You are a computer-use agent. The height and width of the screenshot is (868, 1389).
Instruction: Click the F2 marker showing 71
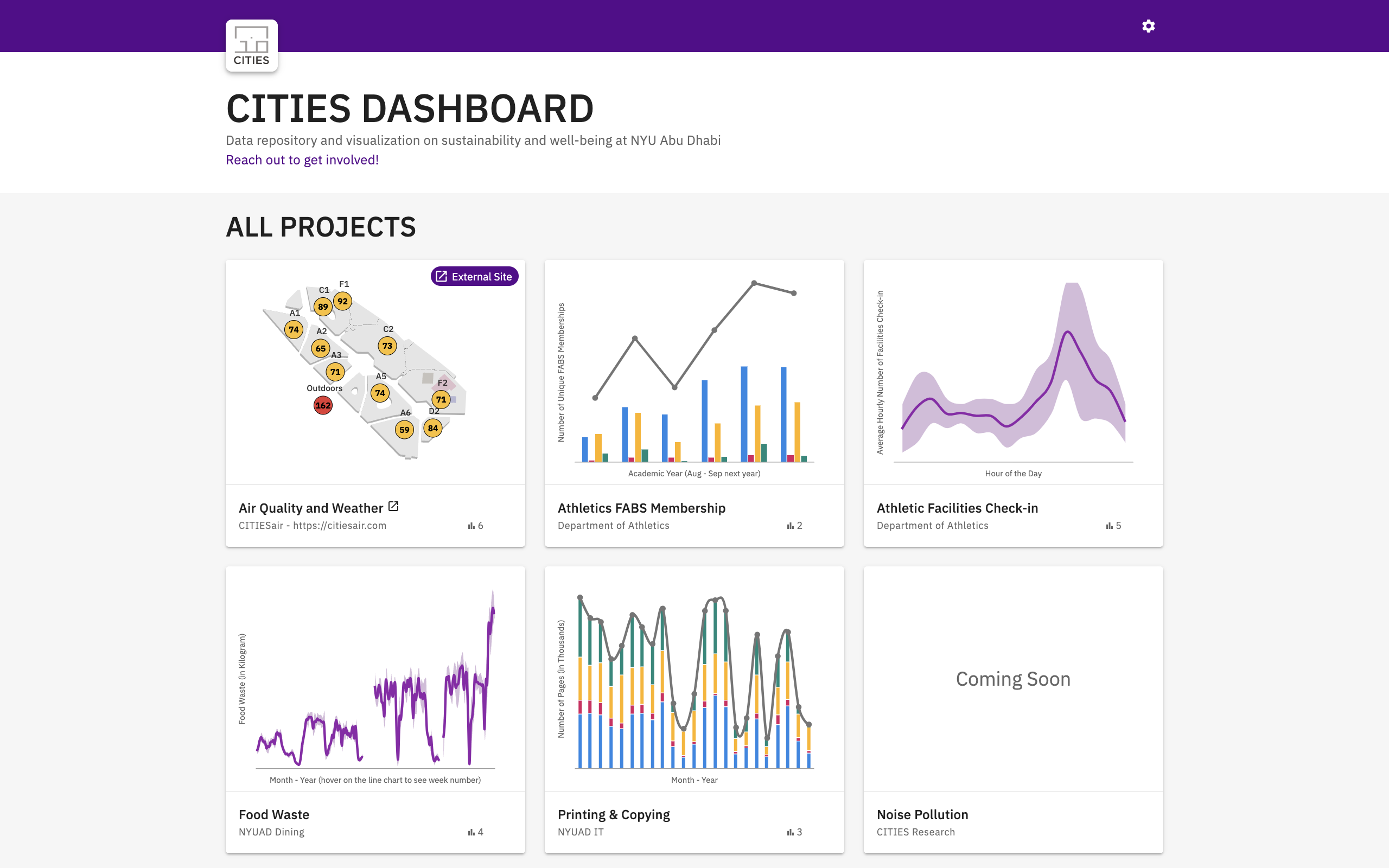[x=441, y=399]
